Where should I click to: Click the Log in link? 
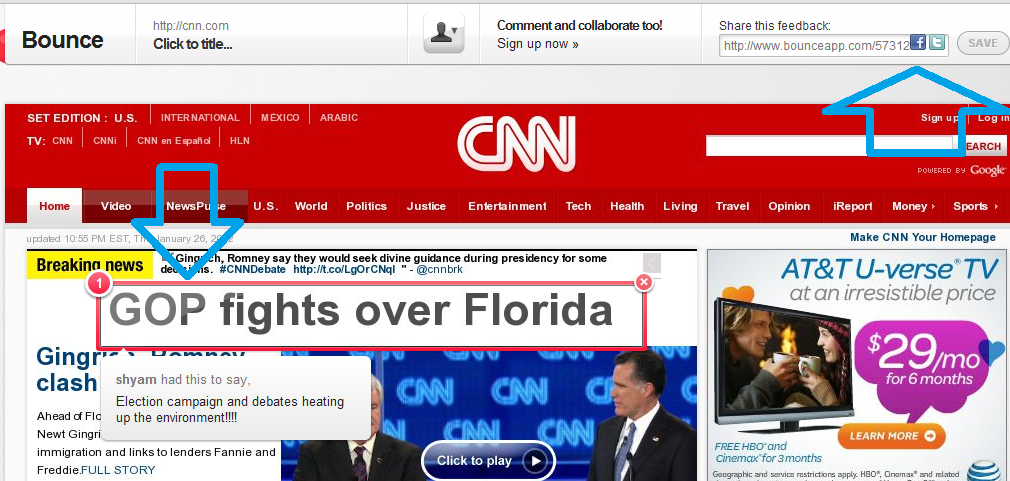[993, 117]
